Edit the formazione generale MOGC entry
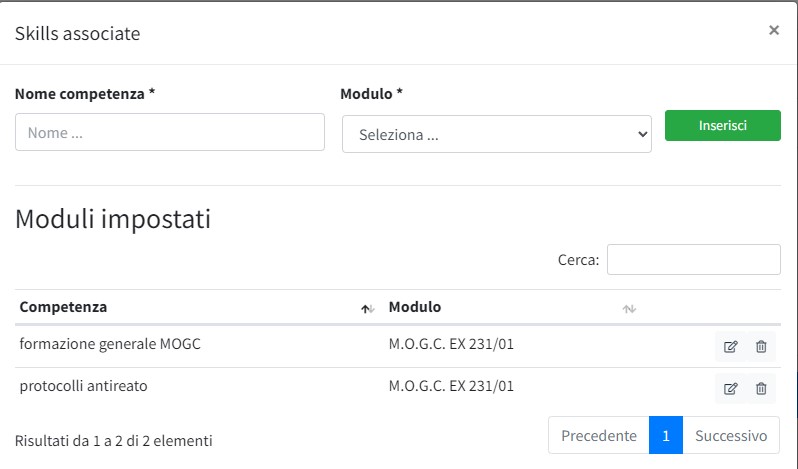The height and width of the screenshot is (469, 798). click(730, 347)
